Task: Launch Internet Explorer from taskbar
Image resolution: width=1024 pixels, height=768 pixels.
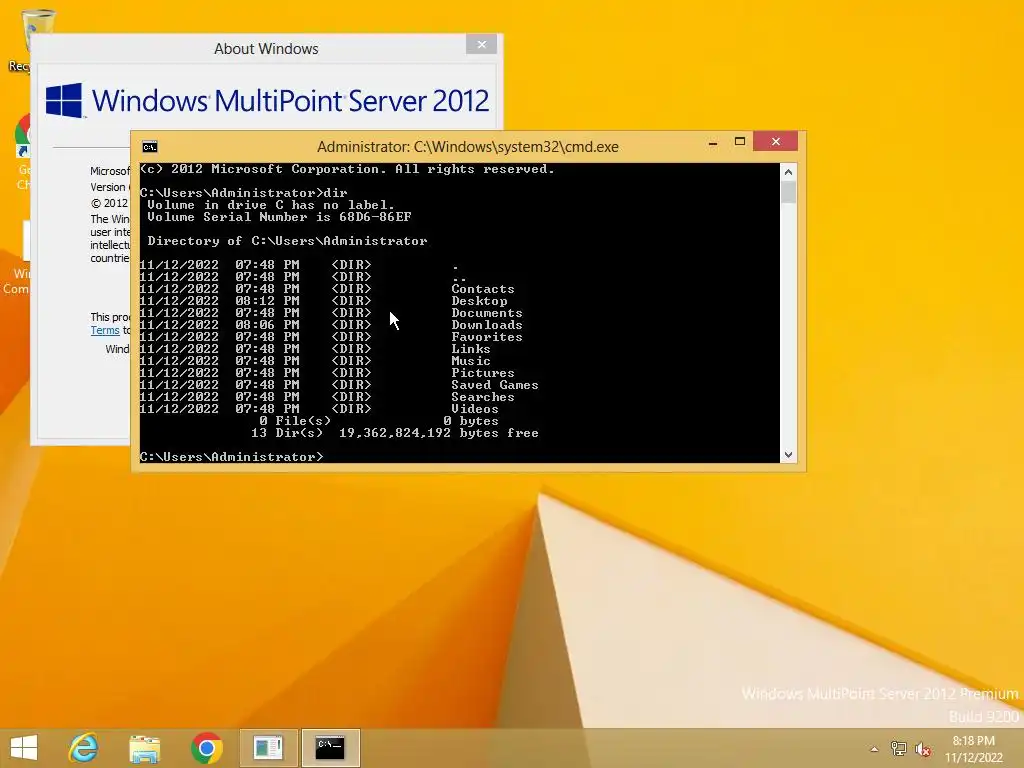Action: pos(84,748)
